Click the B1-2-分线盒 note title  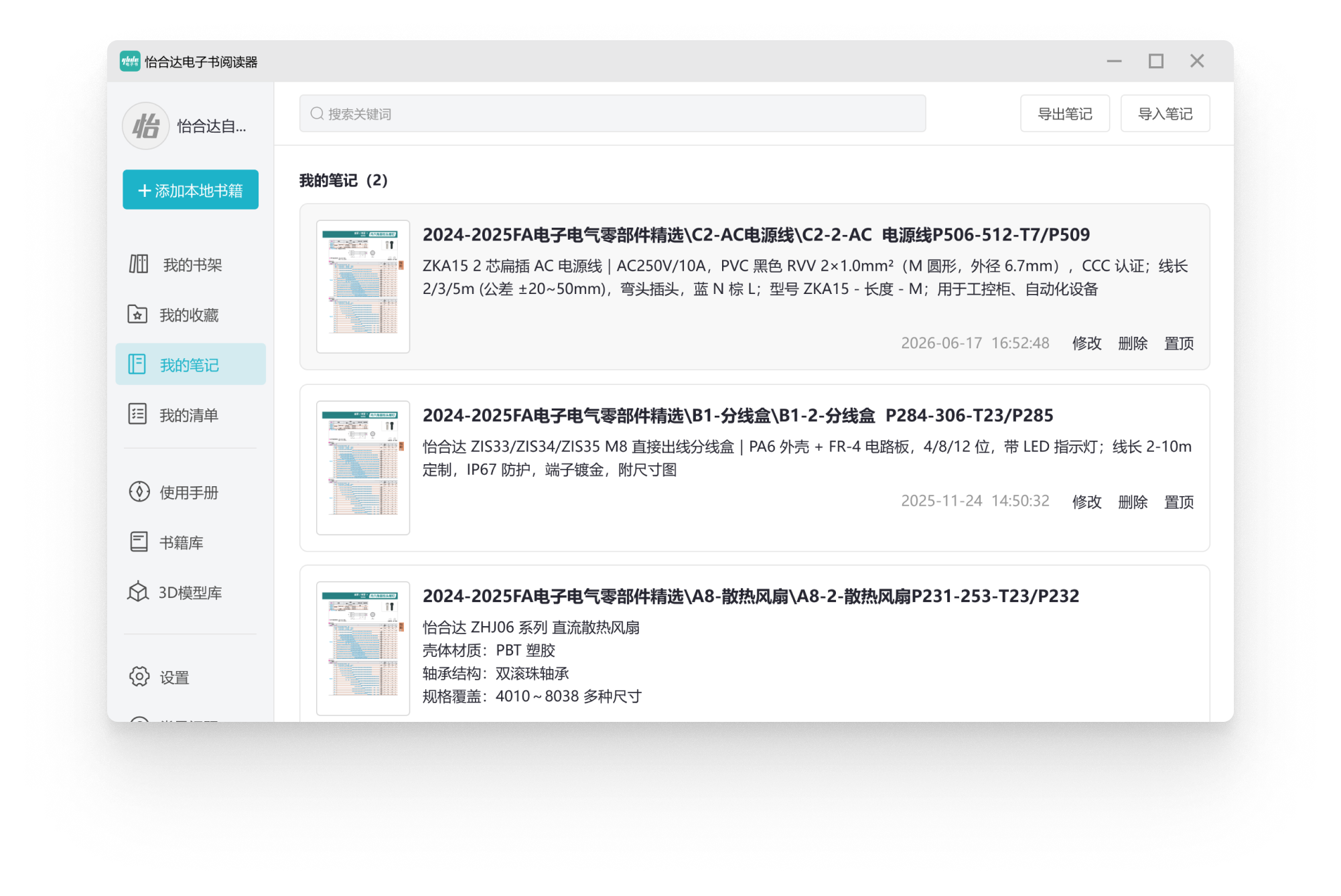738,416
